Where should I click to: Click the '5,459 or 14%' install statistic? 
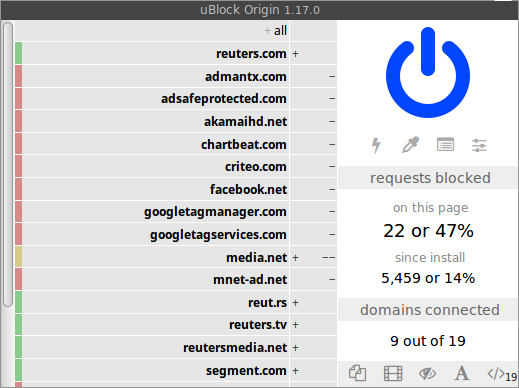[428, 278]
